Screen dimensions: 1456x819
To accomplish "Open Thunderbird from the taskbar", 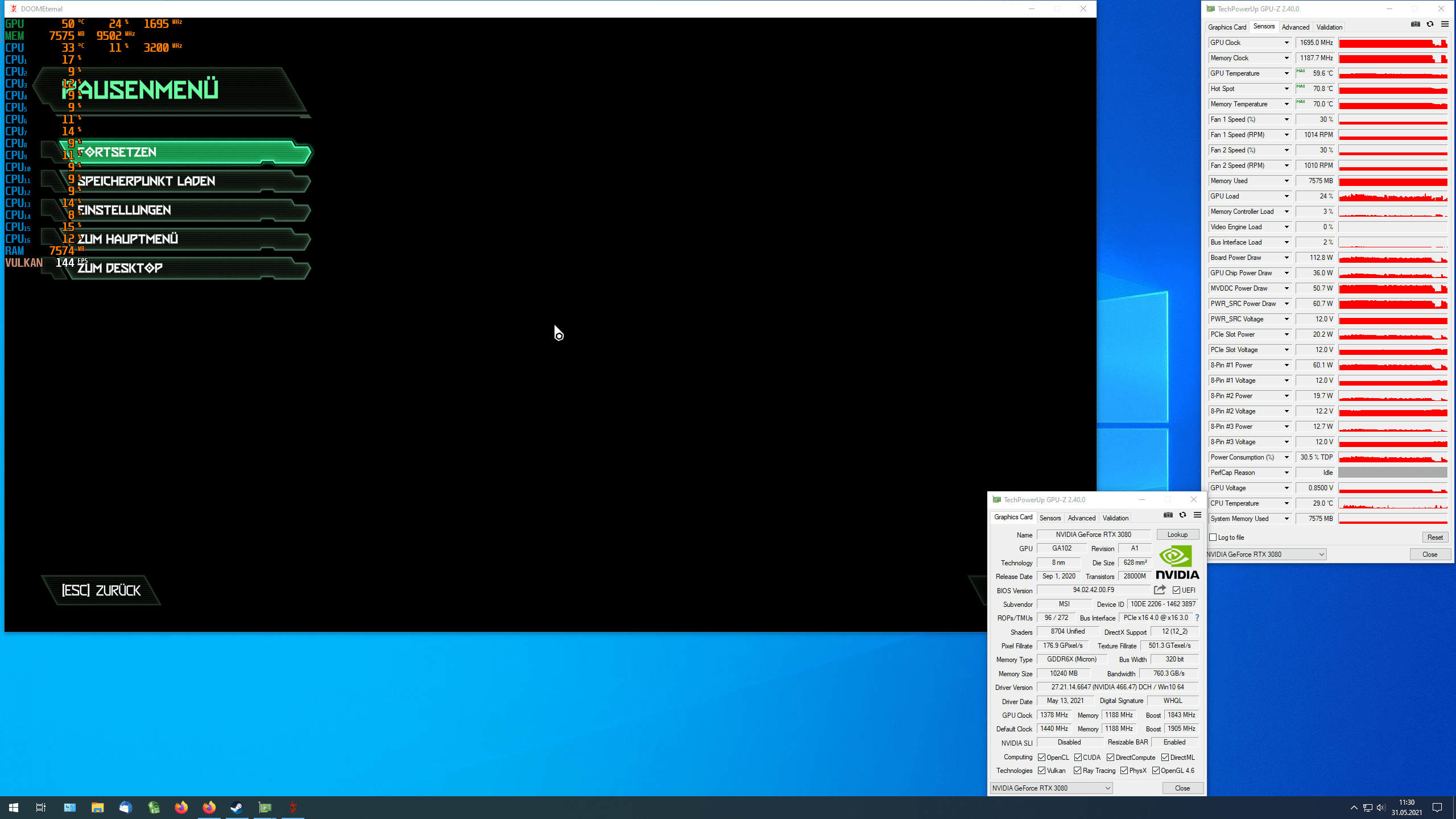I will [x=126, y=808].
